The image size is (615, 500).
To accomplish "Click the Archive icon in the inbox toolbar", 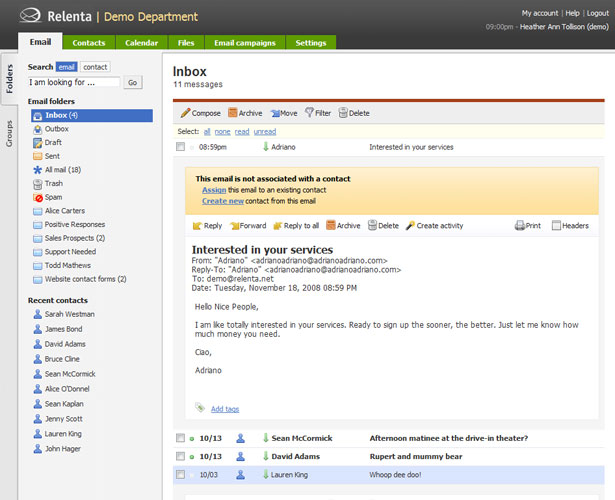I will point(233,113).
